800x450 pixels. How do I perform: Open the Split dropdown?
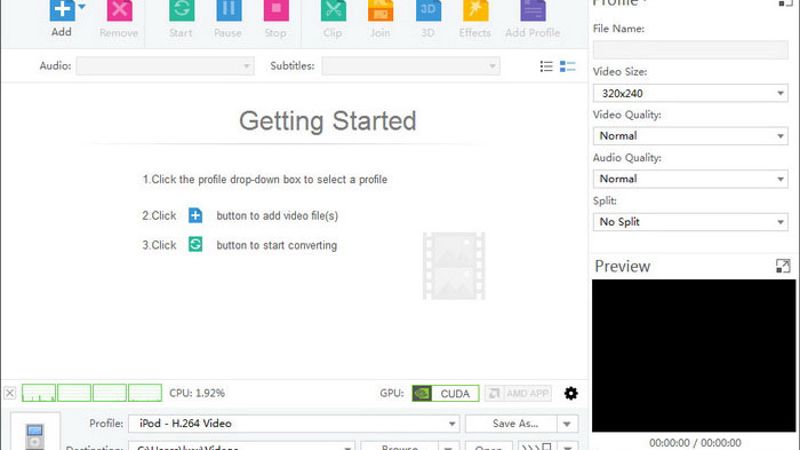690,222
